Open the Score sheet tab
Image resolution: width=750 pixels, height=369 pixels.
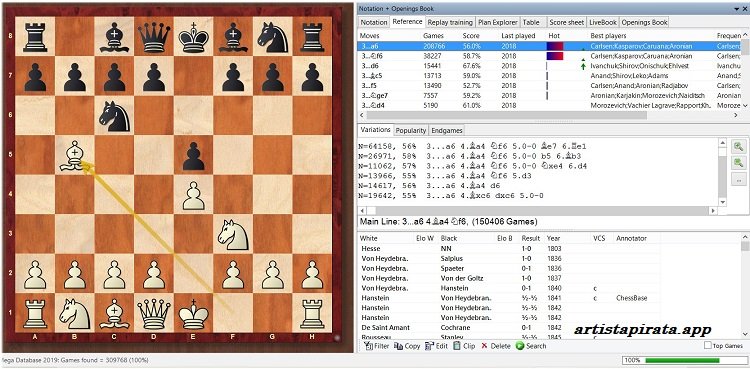tap(567, 22)
